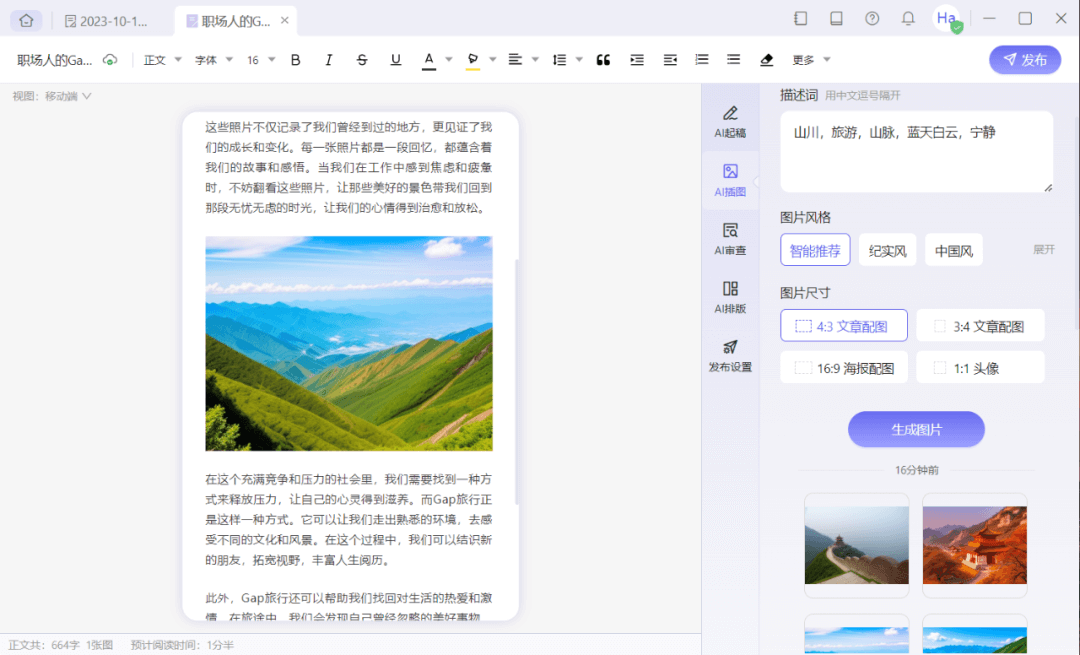This screenshot has height=655, width=1080.
Task: Select the AI审查 sidebar tool
Action: 731,239
